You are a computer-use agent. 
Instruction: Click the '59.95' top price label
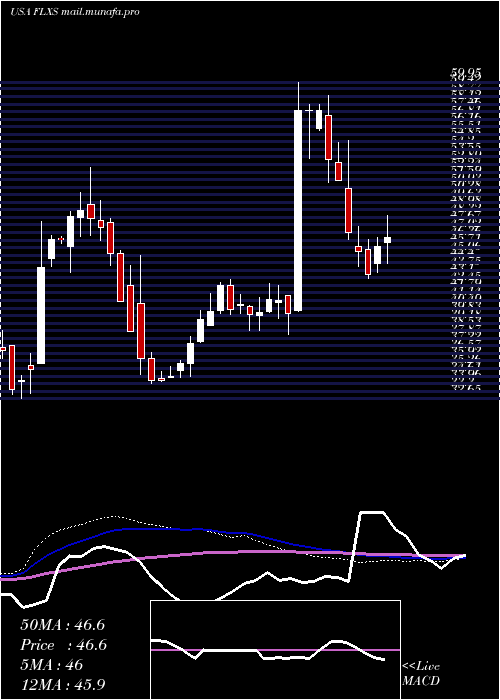(x=465, y=74)
